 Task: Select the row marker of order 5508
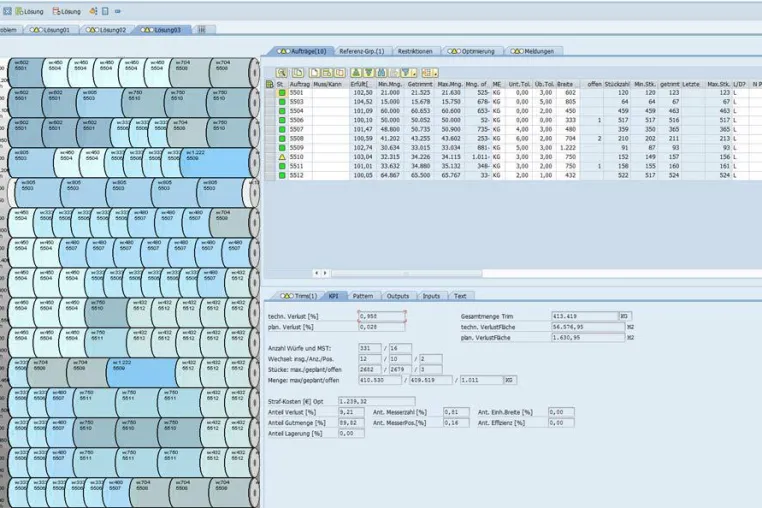click(x=270, y=139)
